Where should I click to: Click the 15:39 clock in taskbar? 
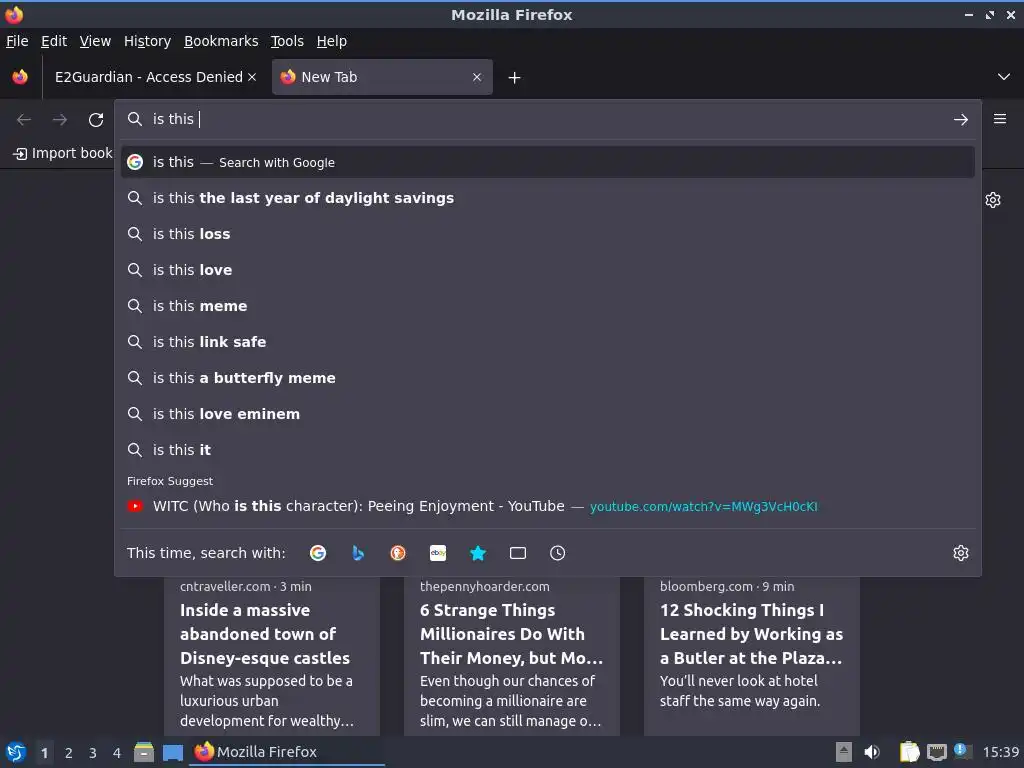[1000, 752]
